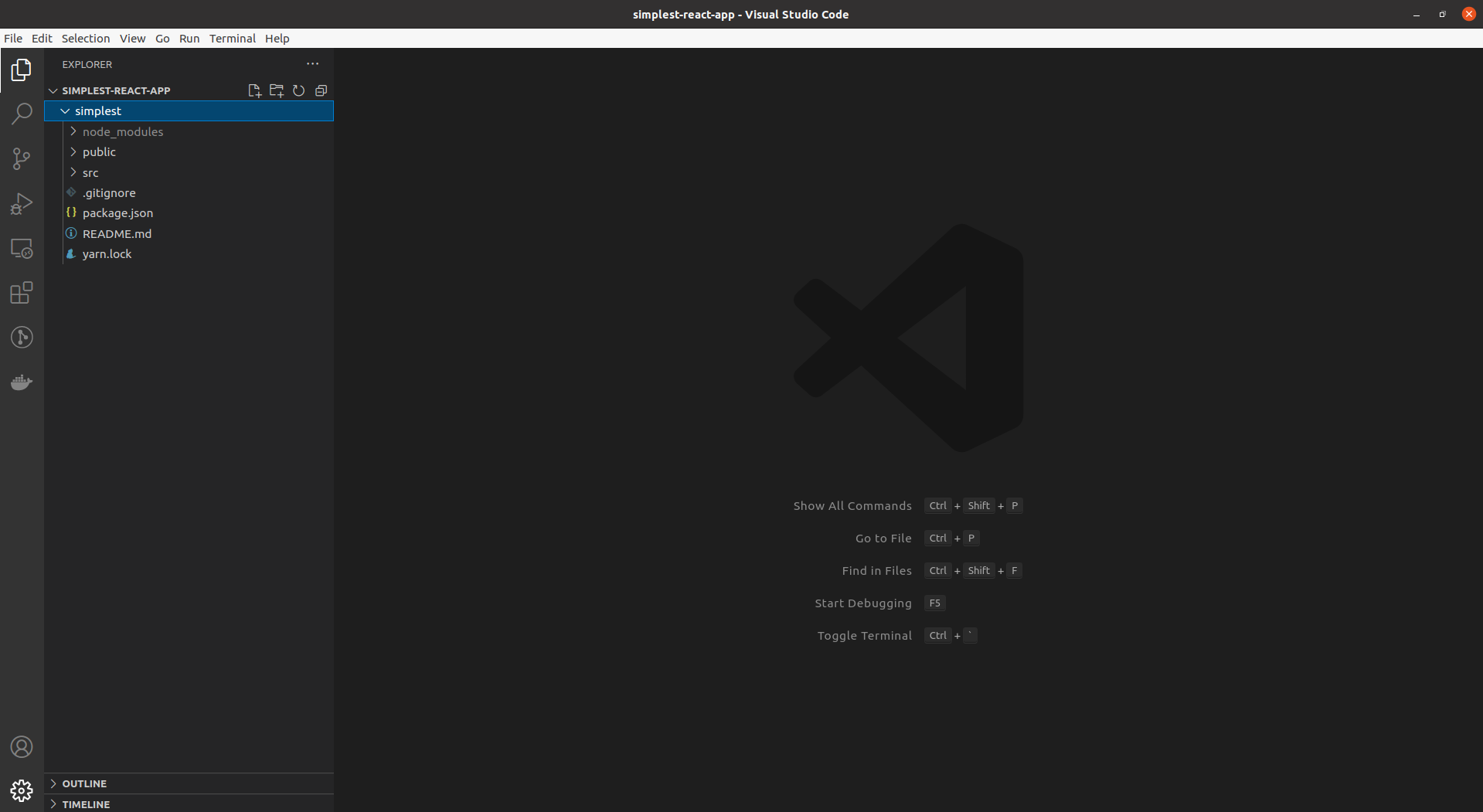Expand the src folder
Viewport: 1483px width, 812px height.
coord(73,172)
